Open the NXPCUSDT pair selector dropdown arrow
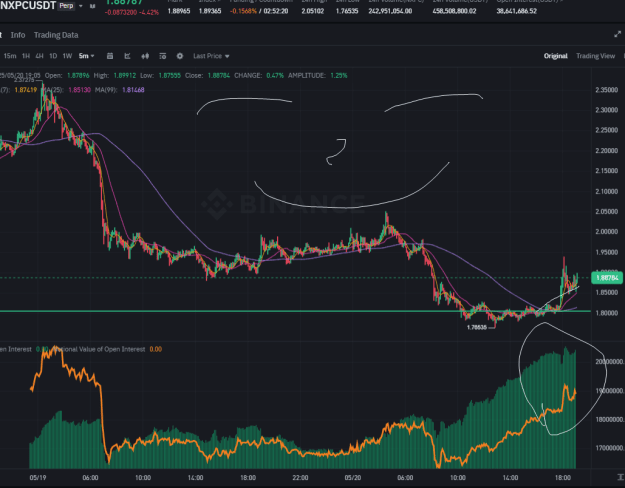 coord(81,6)
